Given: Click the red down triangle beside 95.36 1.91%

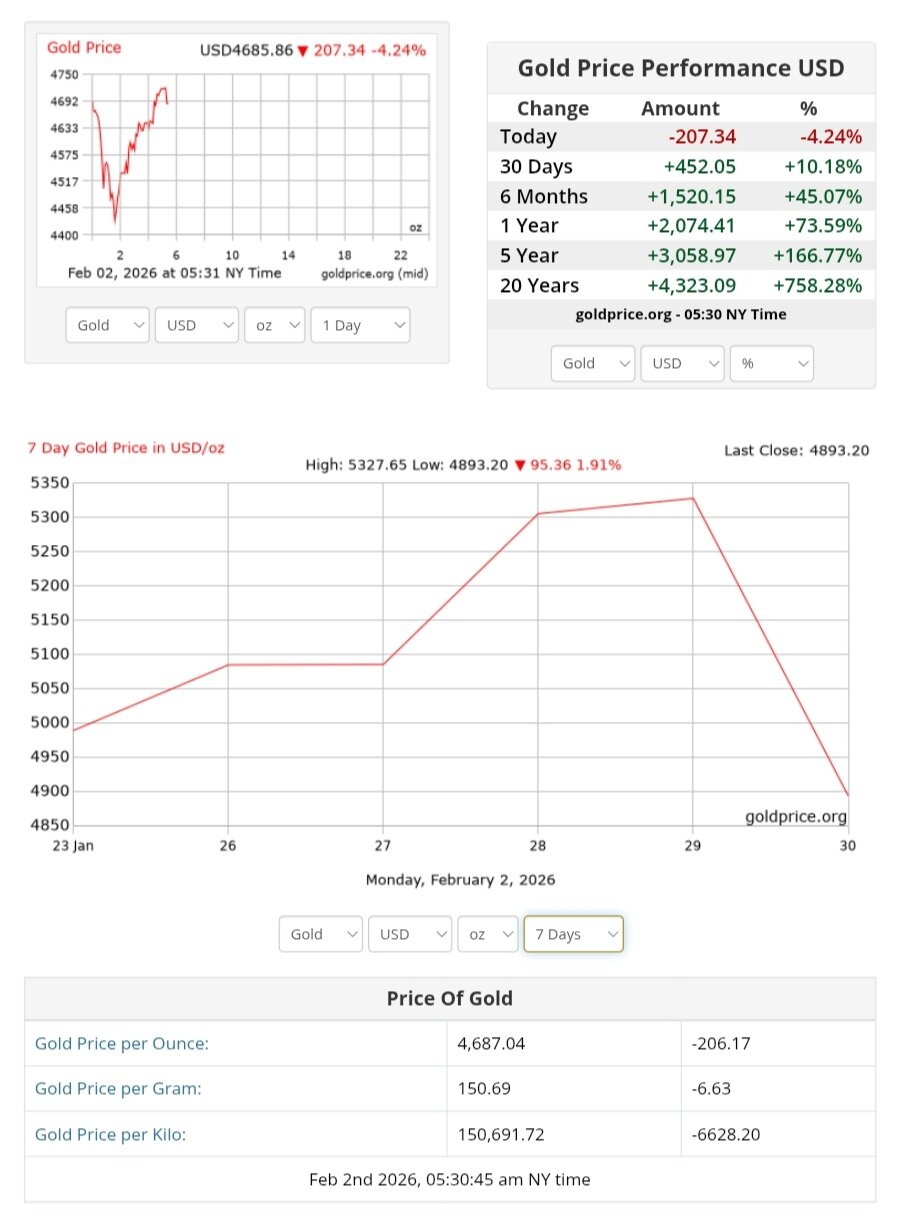Looking at the screenshot, I should 520,466.
